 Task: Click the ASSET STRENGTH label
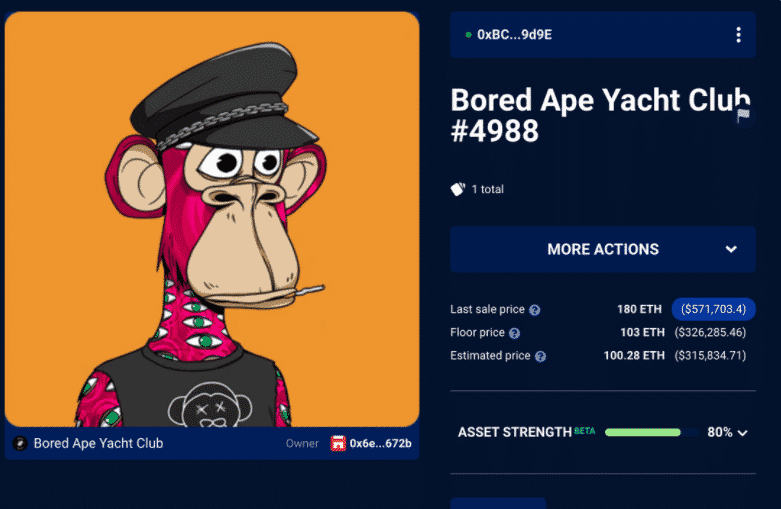(515, 432)
